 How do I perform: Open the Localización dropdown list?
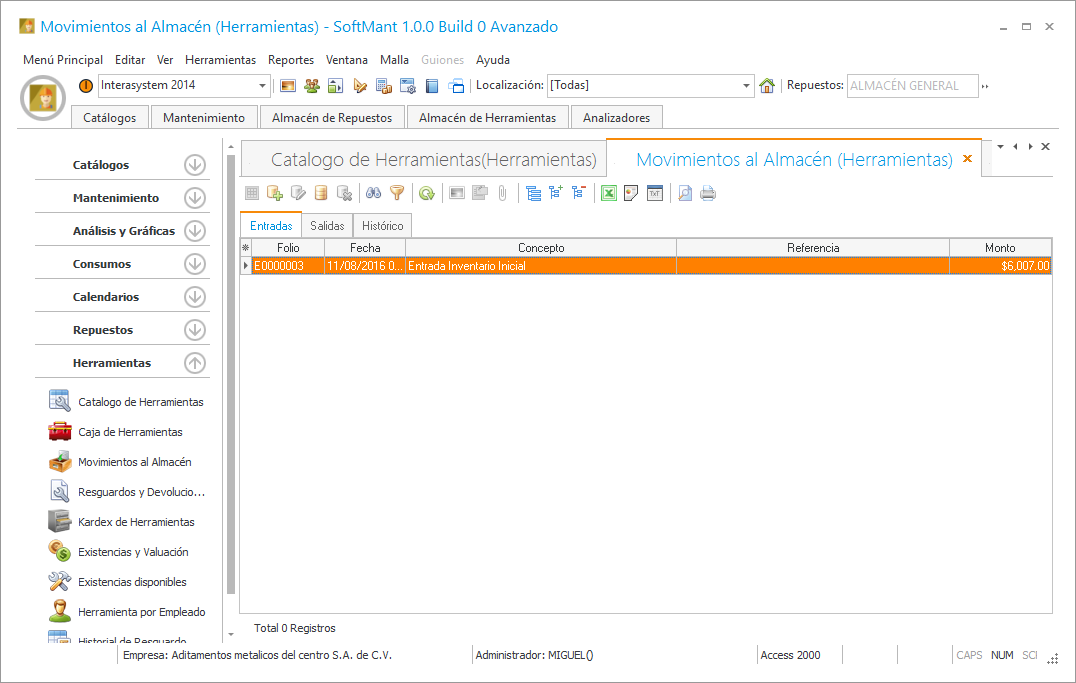pyautogui.click(x=747, y=86)
